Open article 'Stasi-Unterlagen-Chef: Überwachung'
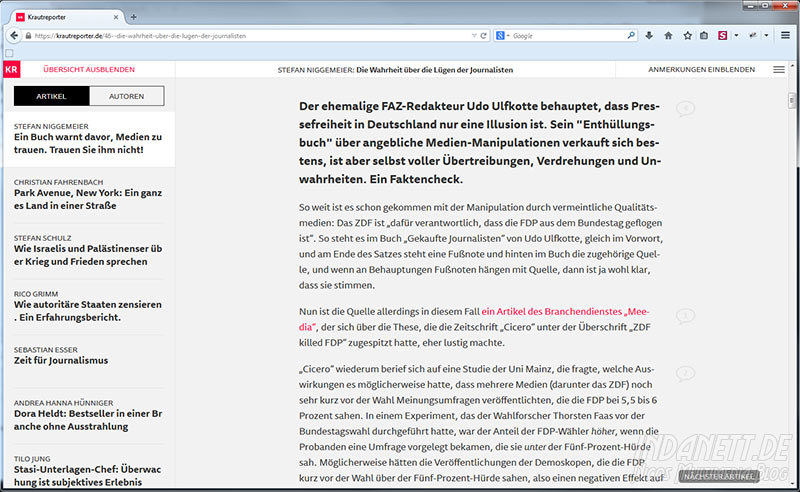The height and width of the screenshot is (492, 800). point(88,475)
